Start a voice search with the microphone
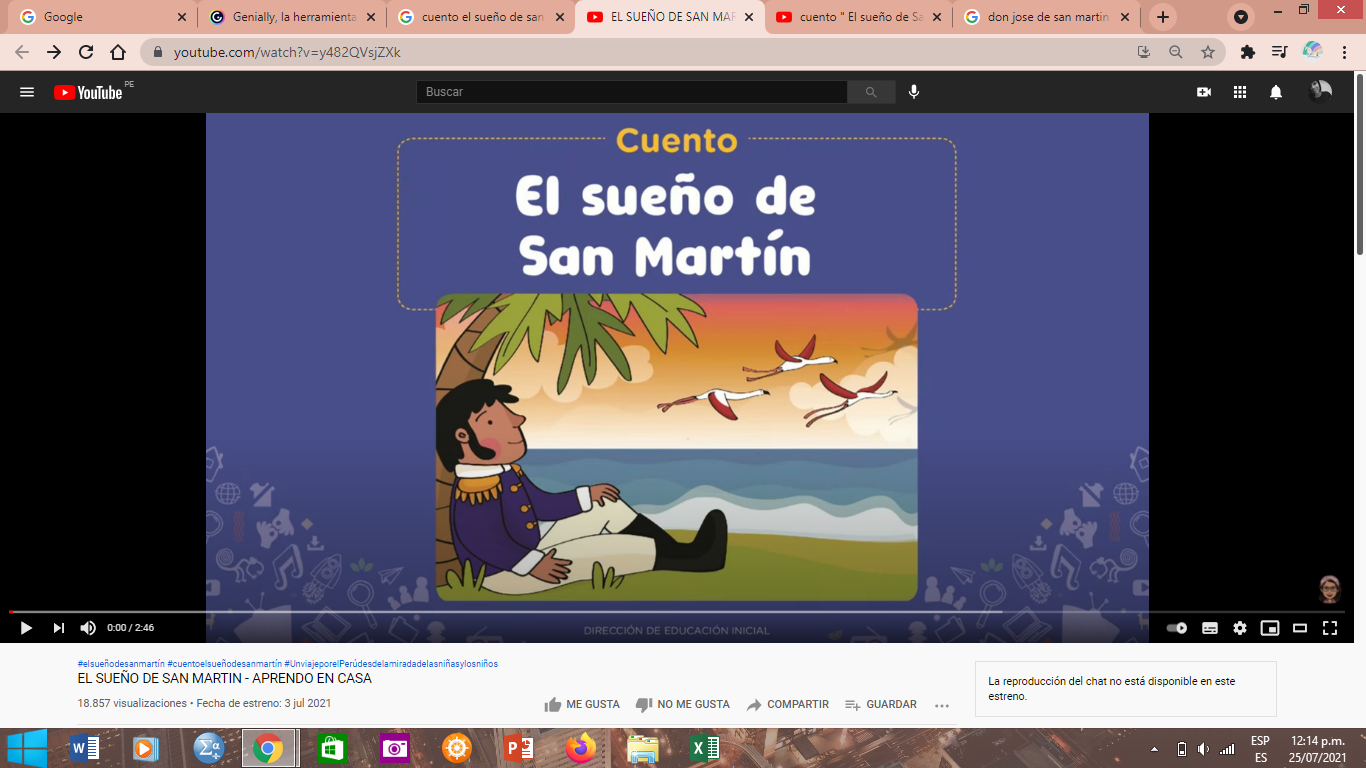Image resolution: width=1366 pixels, height=768 pixels. (x=911, y=91)
